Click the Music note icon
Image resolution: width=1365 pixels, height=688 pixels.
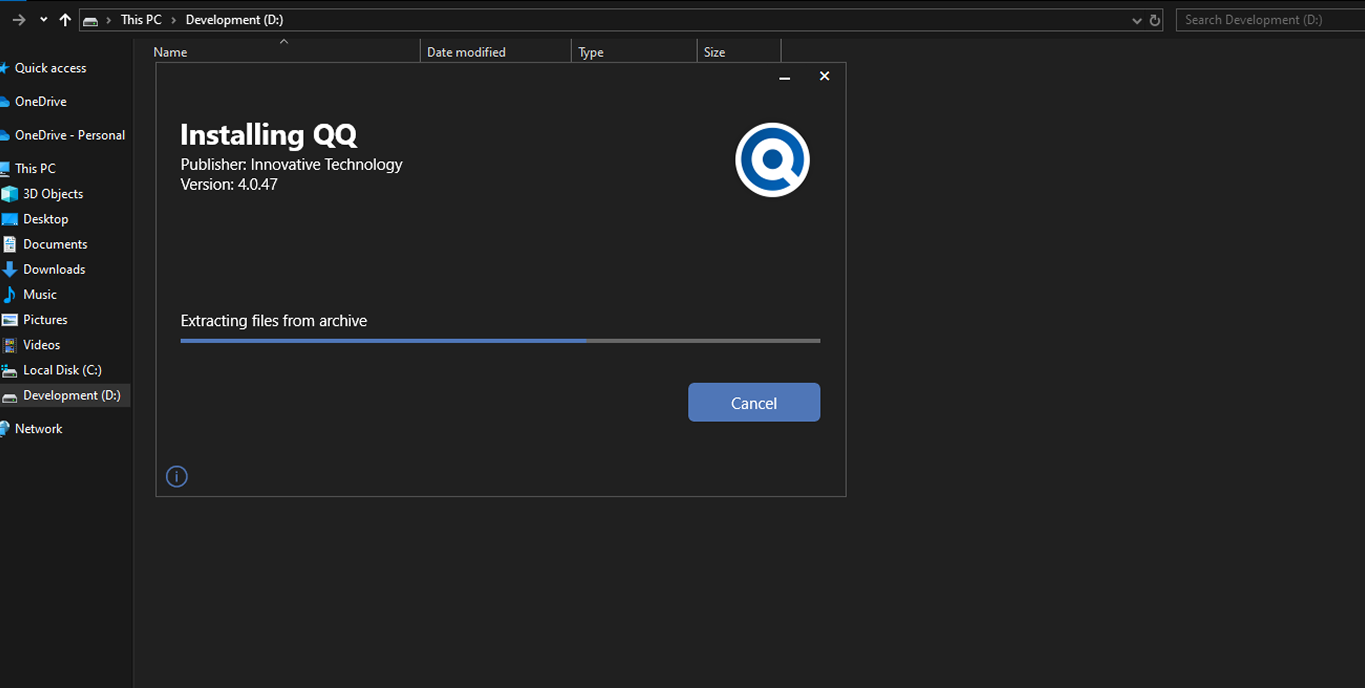coord(10,294)
